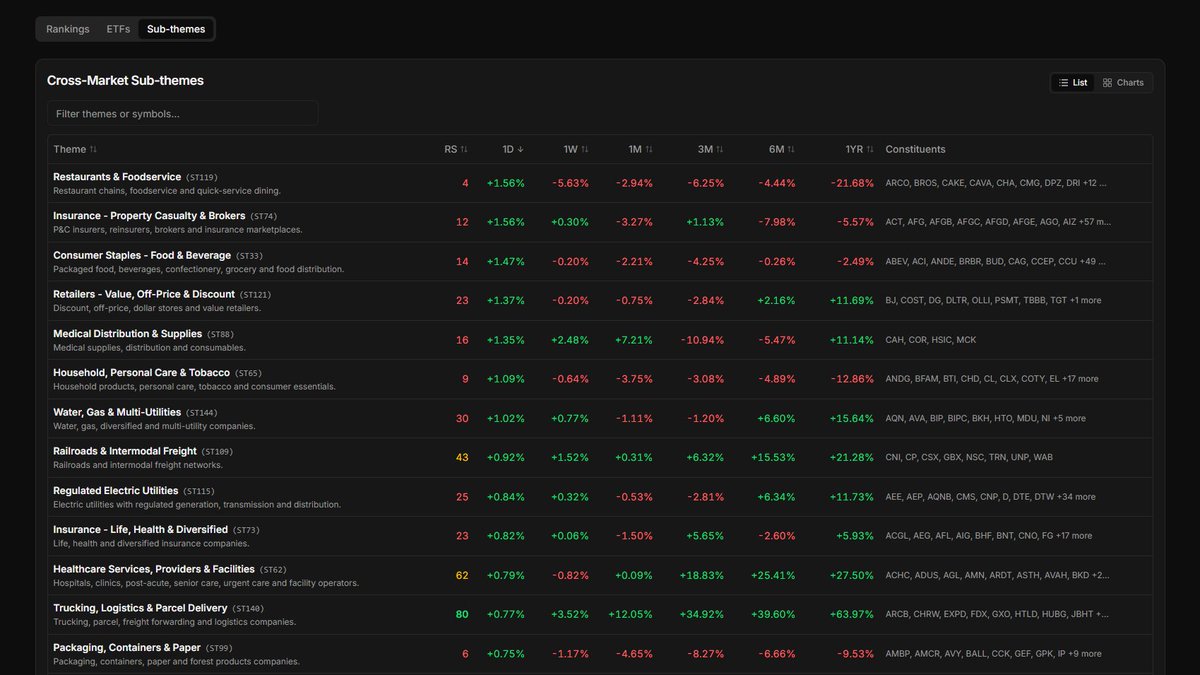Image resolution: width=1200 pixels, height=675 pixels.
Task: Click 6M value +15.53% for Railroads
Action: (774, 457)
